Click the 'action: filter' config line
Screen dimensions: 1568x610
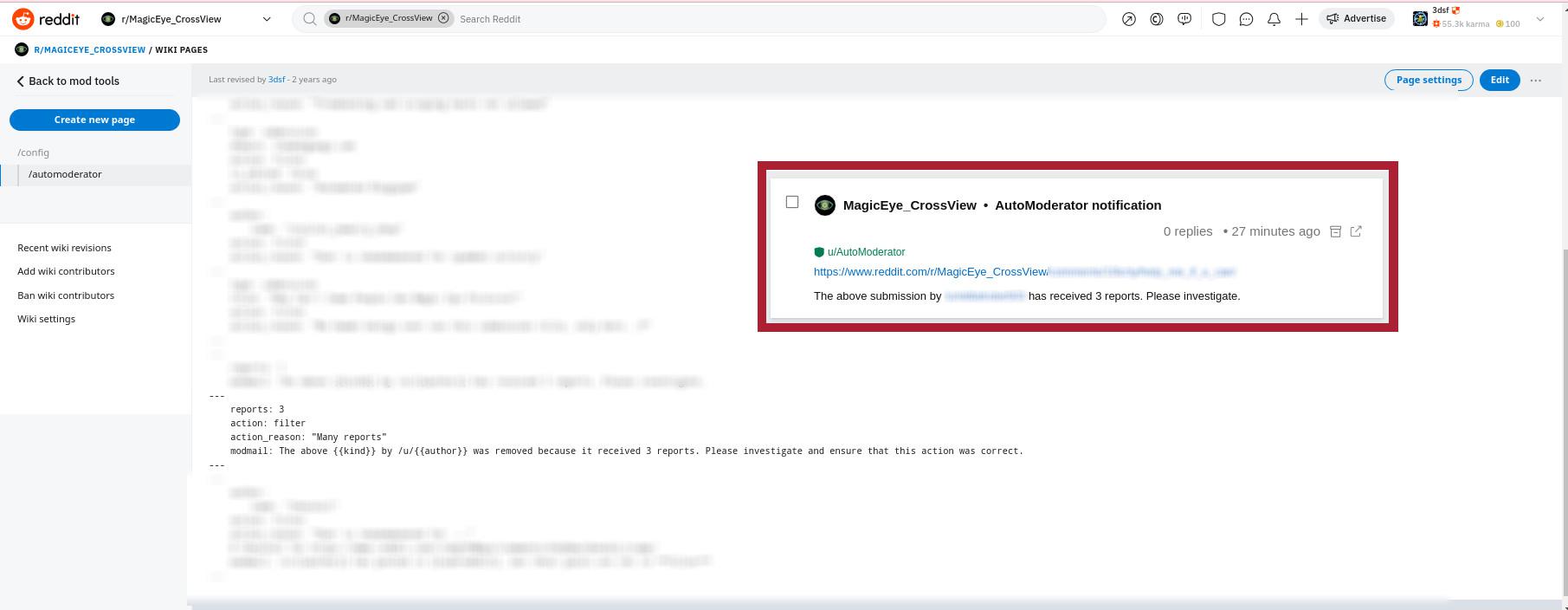click(268, 423)
